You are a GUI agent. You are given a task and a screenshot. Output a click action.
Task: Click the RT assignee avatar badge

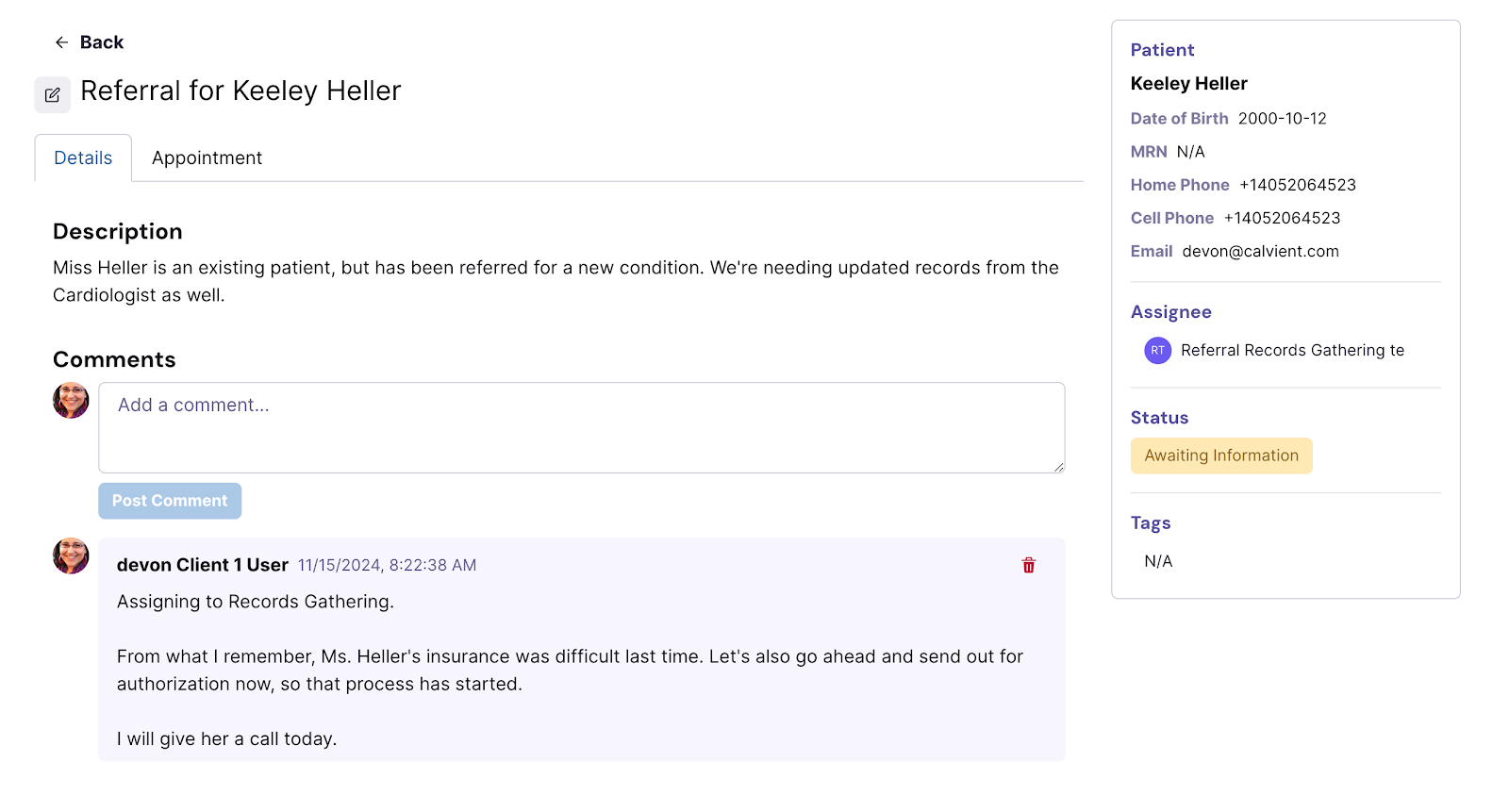[x=1157, y=351]
